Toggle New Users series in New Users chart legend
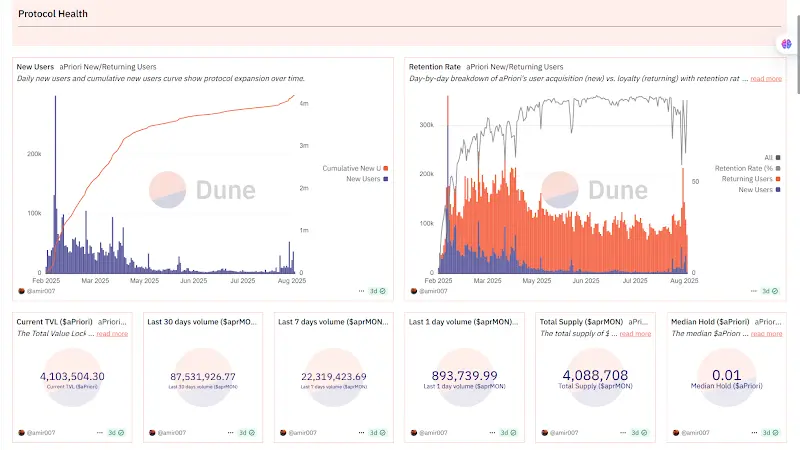The width and height of the screenshot is (800, 450). coord(367,179)
